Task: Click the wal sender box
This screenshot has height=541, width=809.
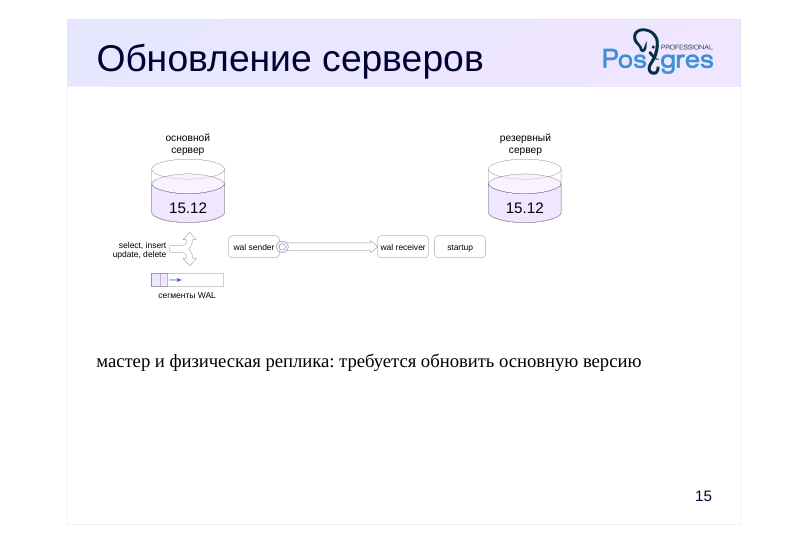Action: point(254,247)
